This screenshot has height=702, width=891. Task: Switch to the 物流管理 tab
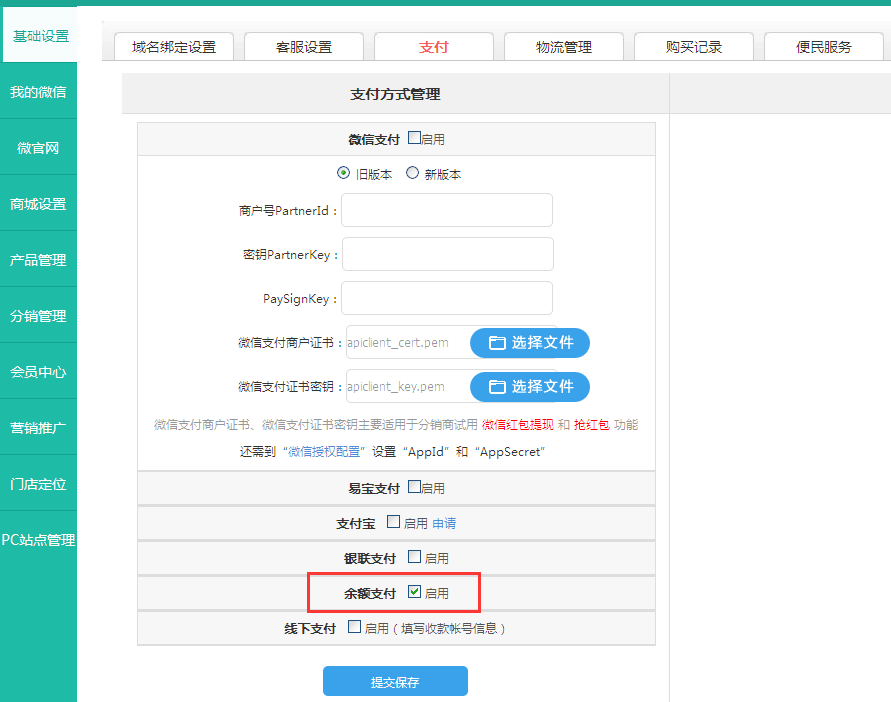coord(564,47)
